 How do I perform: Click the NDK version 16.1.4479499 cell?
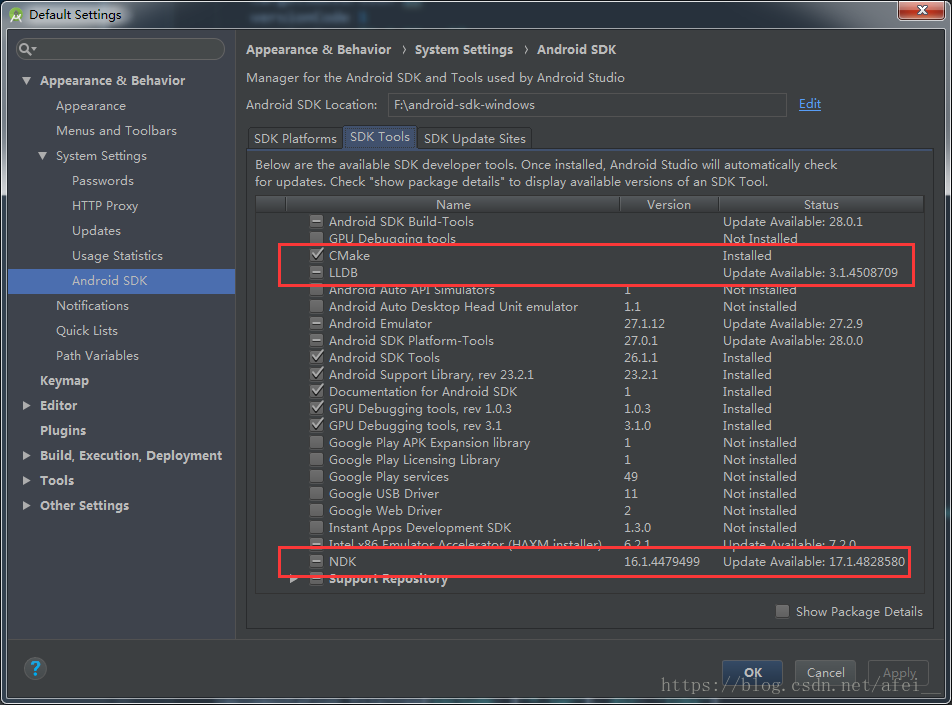coord(662,562)
